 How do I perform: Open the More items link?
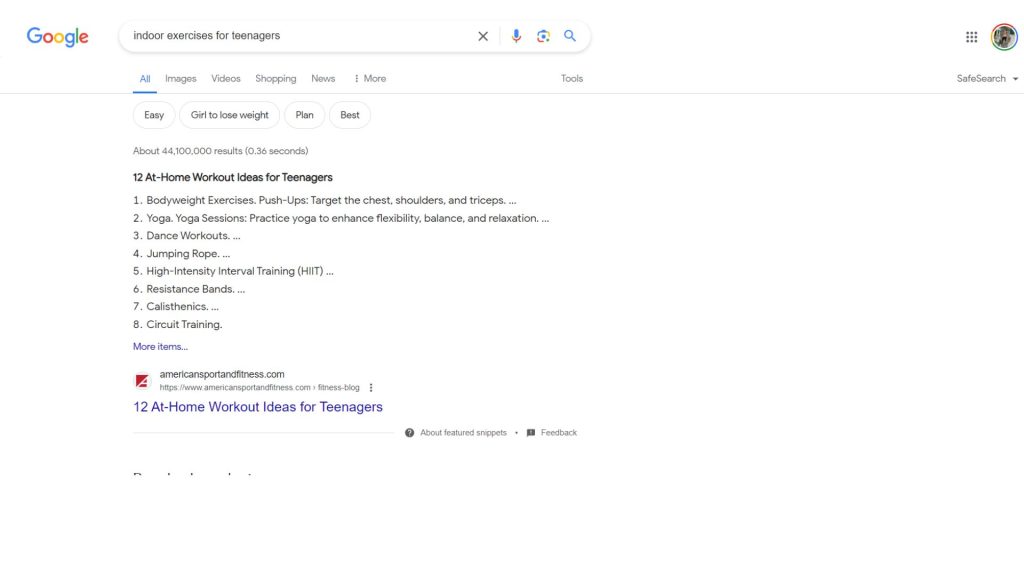[x=161, y=347]
